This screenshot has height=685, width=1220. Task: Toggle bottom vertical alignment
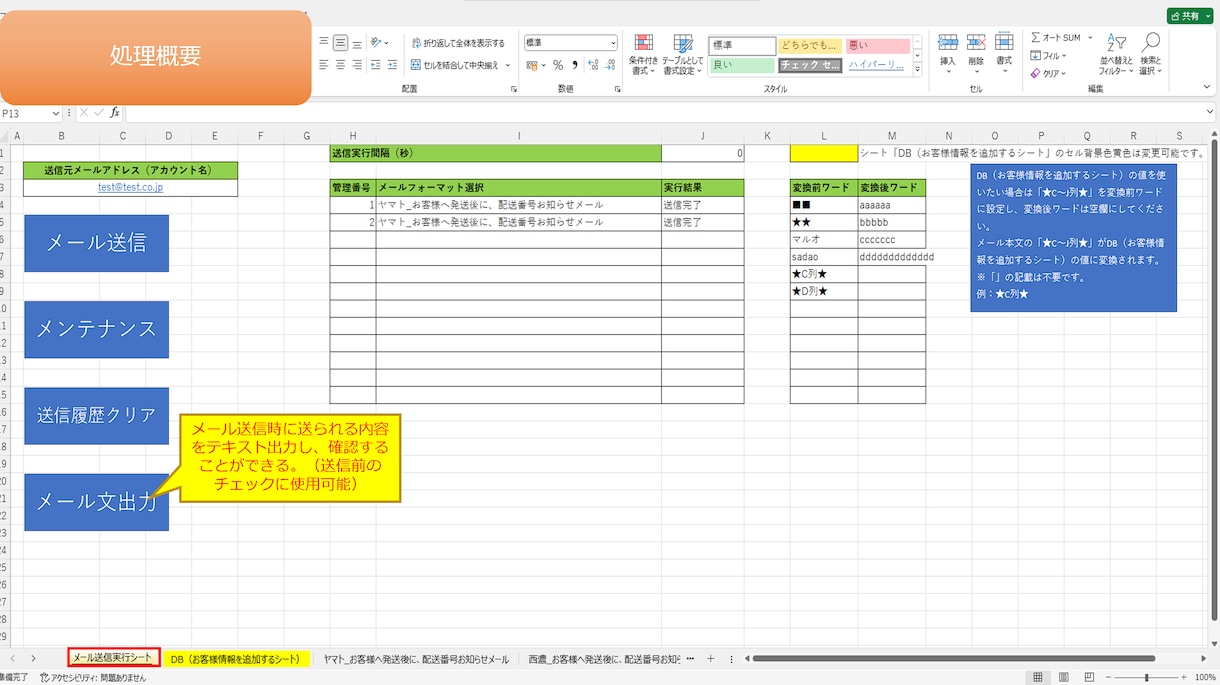tap(357, 43)
